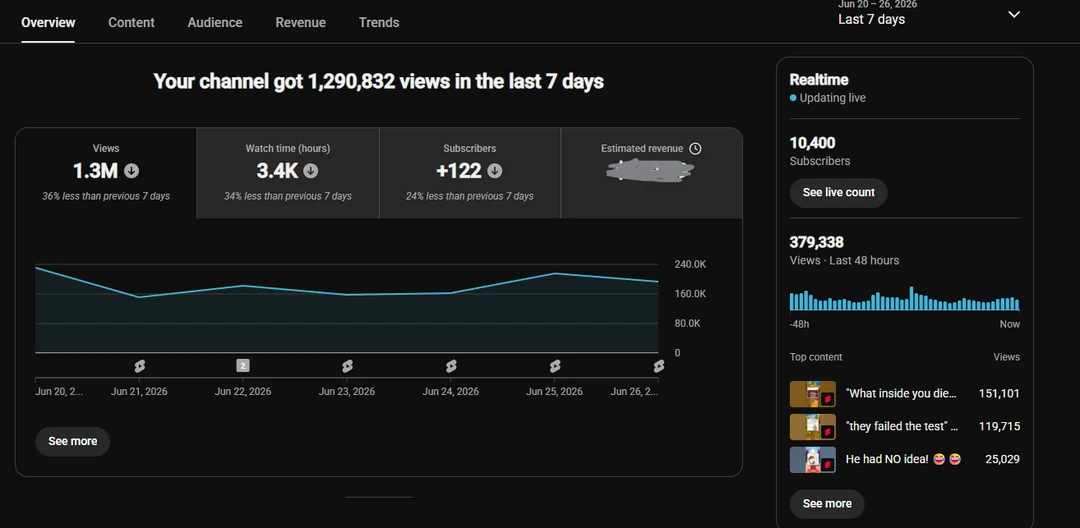Click the Shorts marker under Jun 23, 2026

click(347, 366)
